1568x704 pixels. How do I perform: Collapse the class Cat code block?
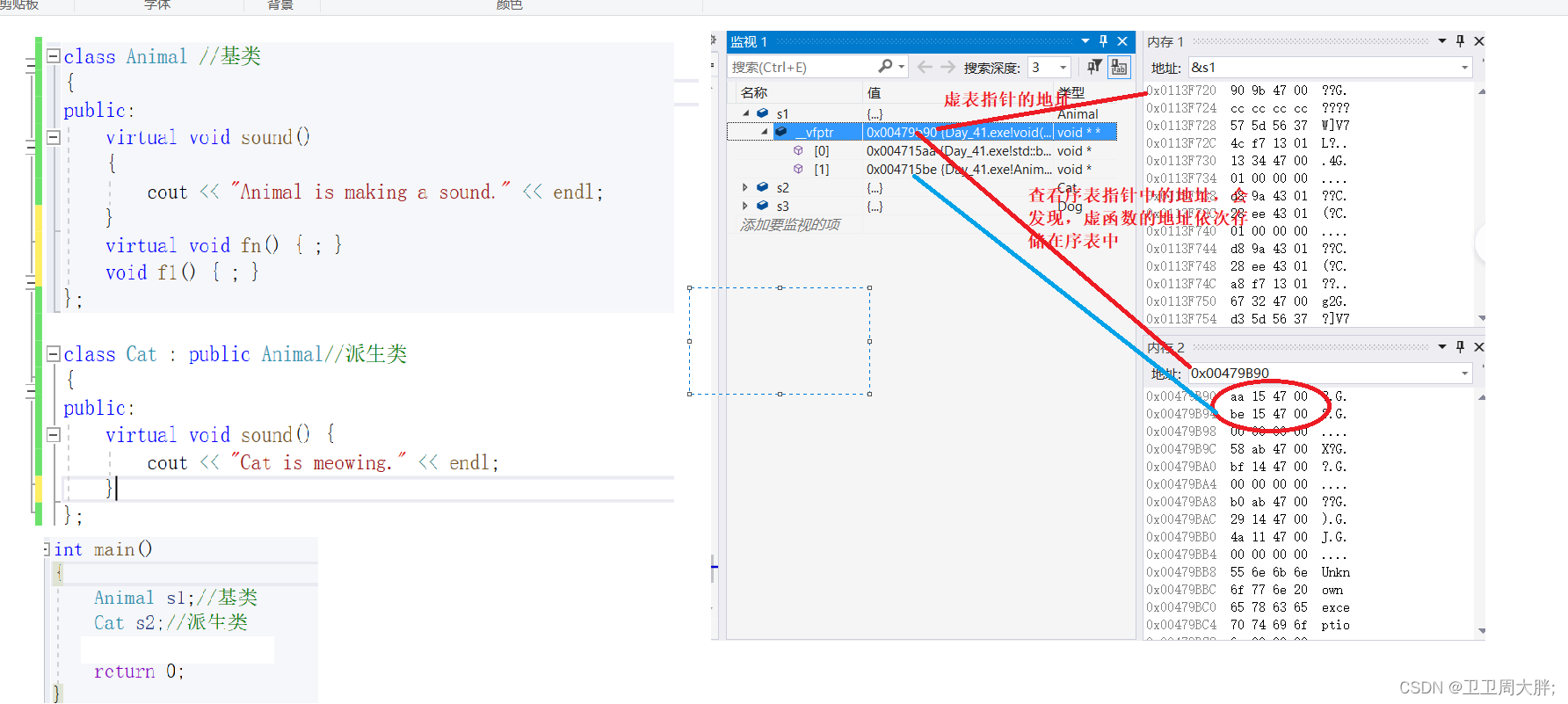click(53, 354)
